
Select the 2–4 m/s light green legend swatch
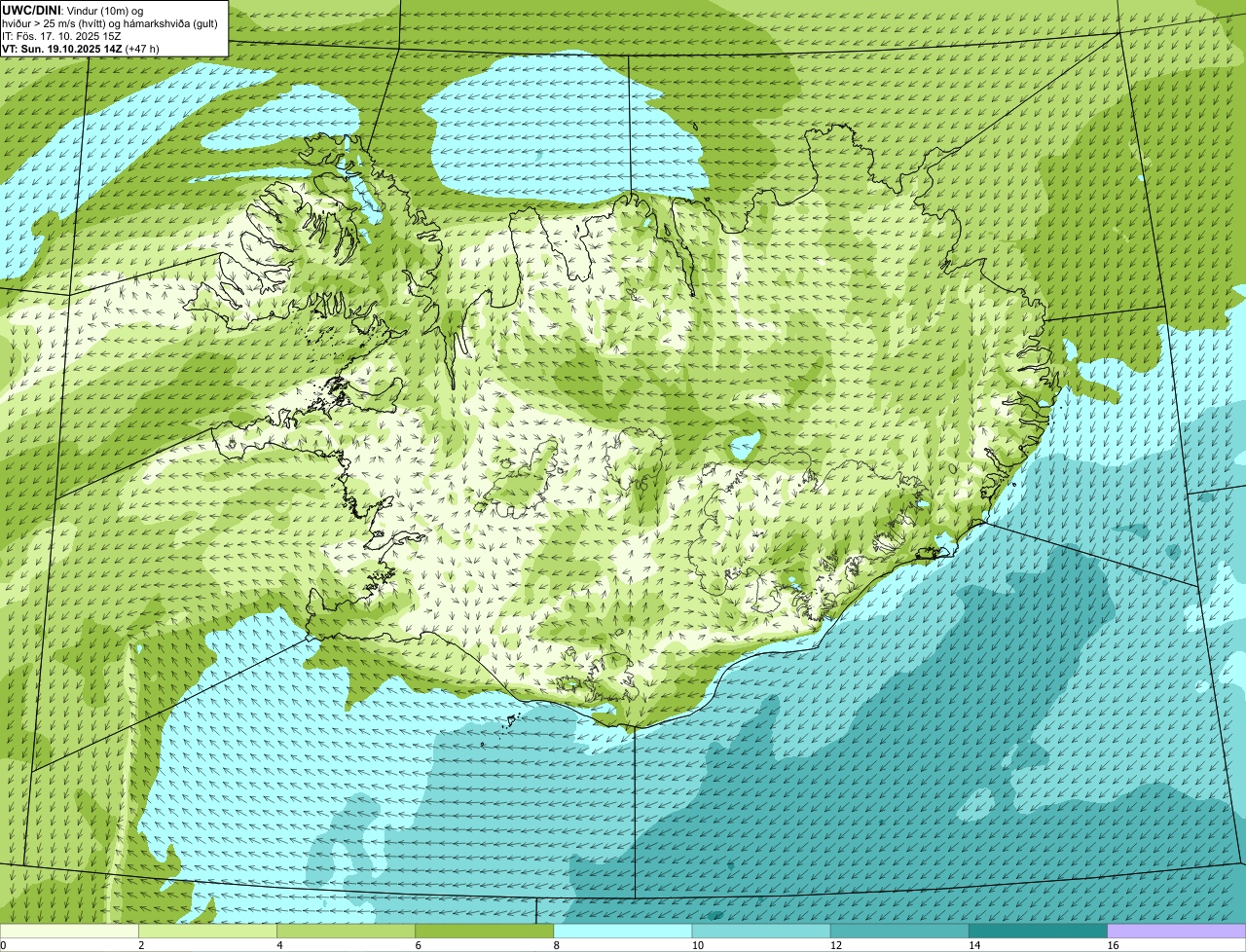(x=207, y=931)
